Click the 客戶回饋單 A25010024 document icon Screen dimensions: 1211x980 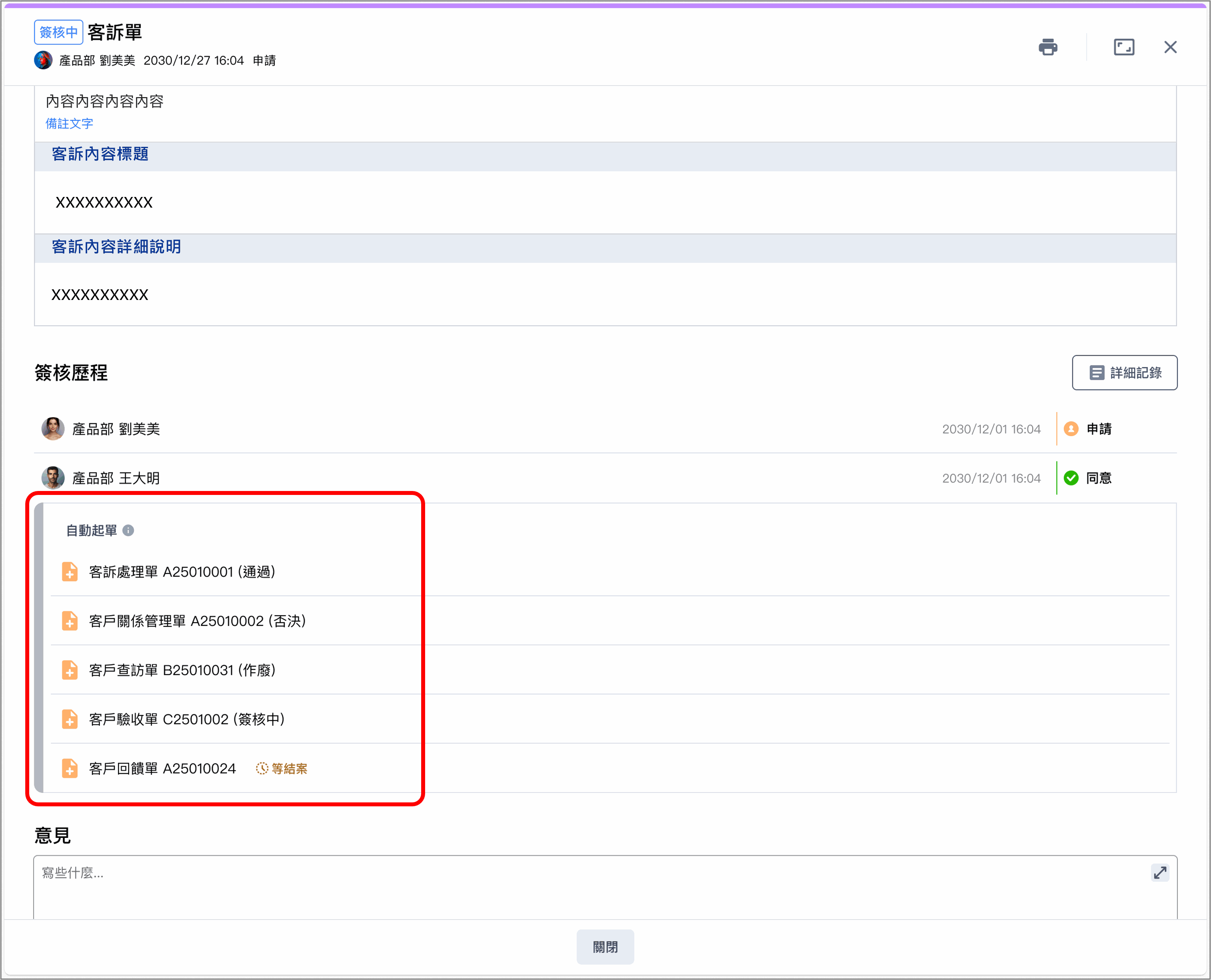coord(69,768)
